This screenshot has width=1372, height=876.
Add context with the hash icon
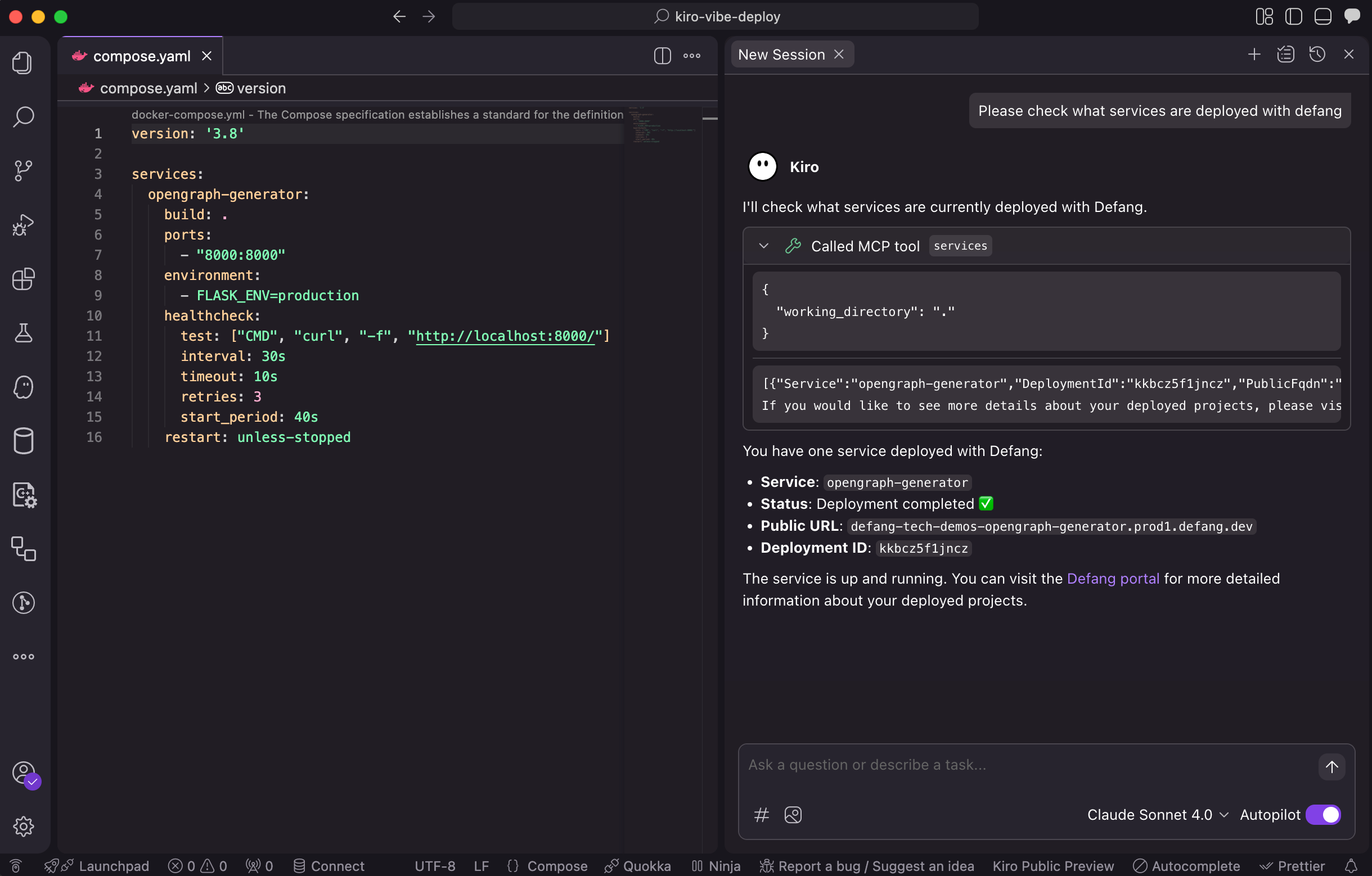click(761, 815)
